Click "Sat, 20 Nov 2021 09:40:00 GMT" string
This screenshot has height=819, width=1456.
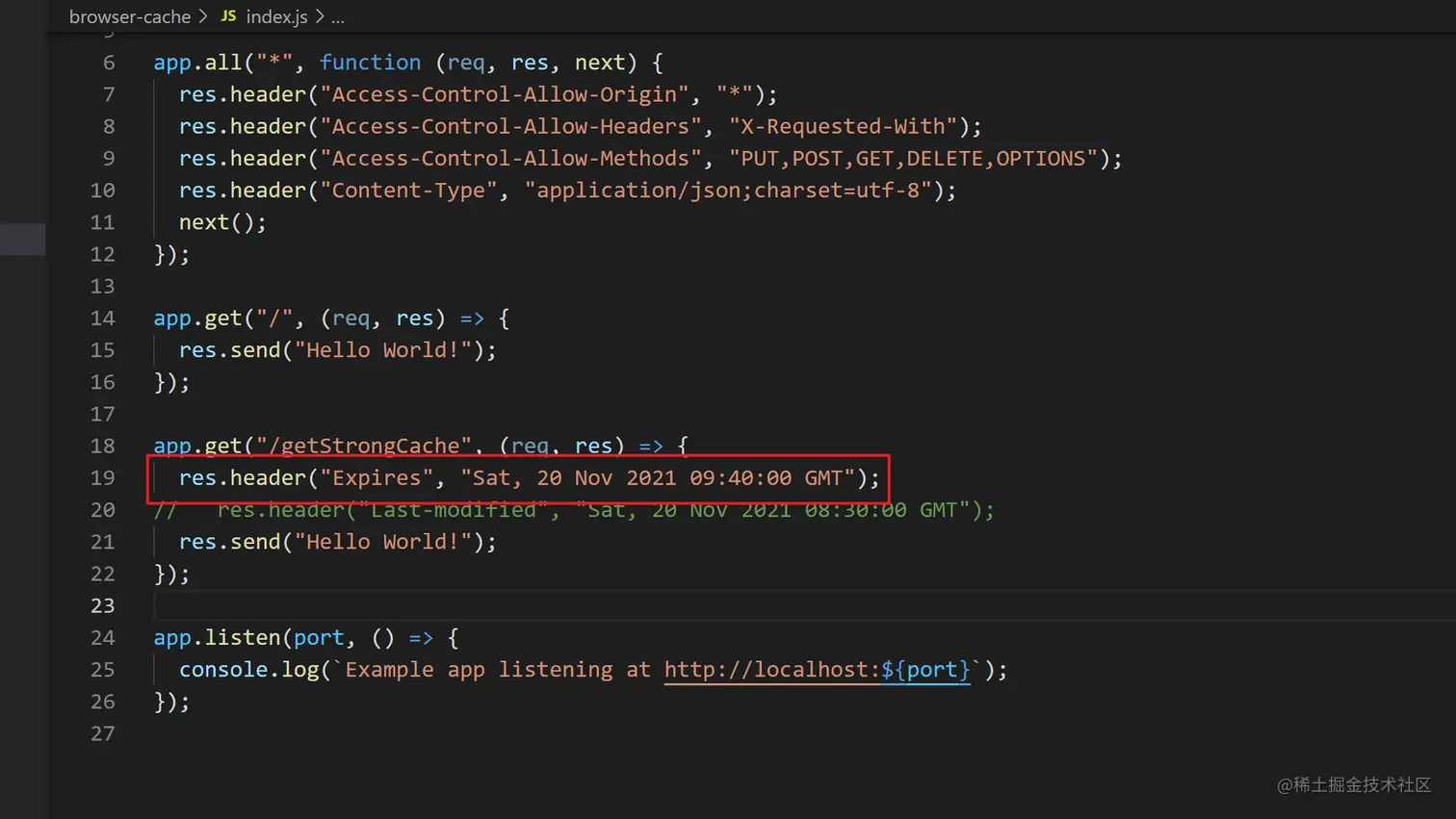click(658, 478)
